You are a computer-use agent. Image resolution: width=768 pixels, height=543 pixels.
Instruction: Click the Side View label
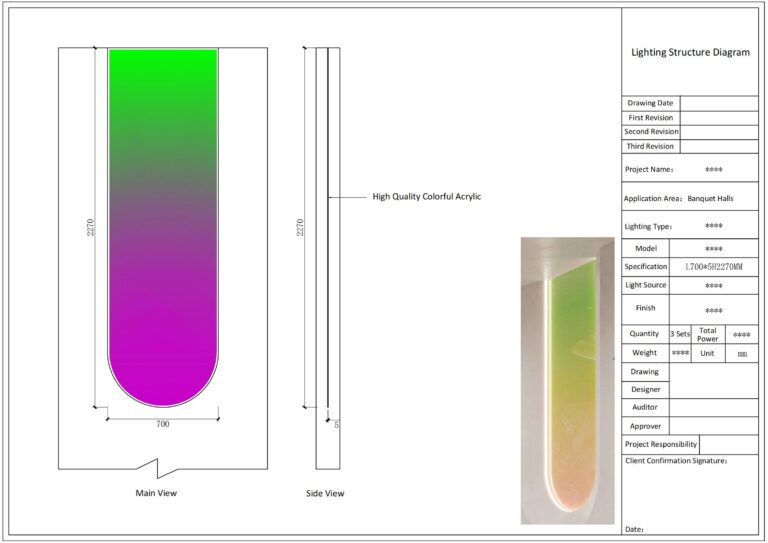coord(325,493)
